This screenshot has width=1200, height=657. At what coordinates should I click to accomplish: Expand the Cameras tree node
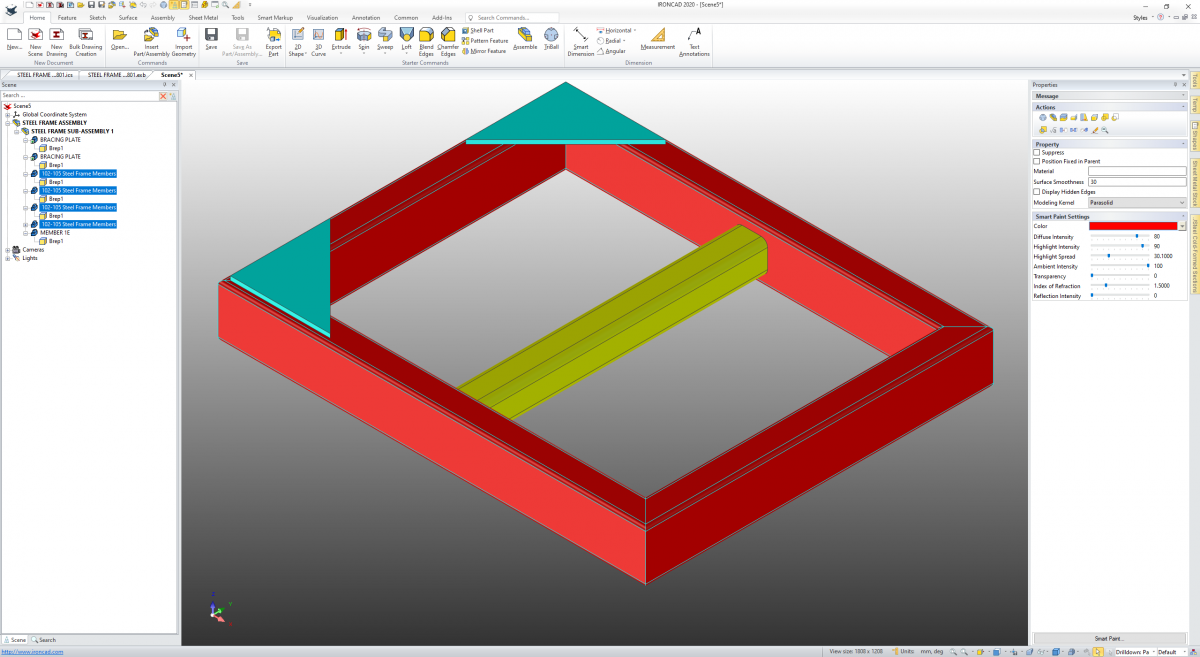(x=8, y=250)
